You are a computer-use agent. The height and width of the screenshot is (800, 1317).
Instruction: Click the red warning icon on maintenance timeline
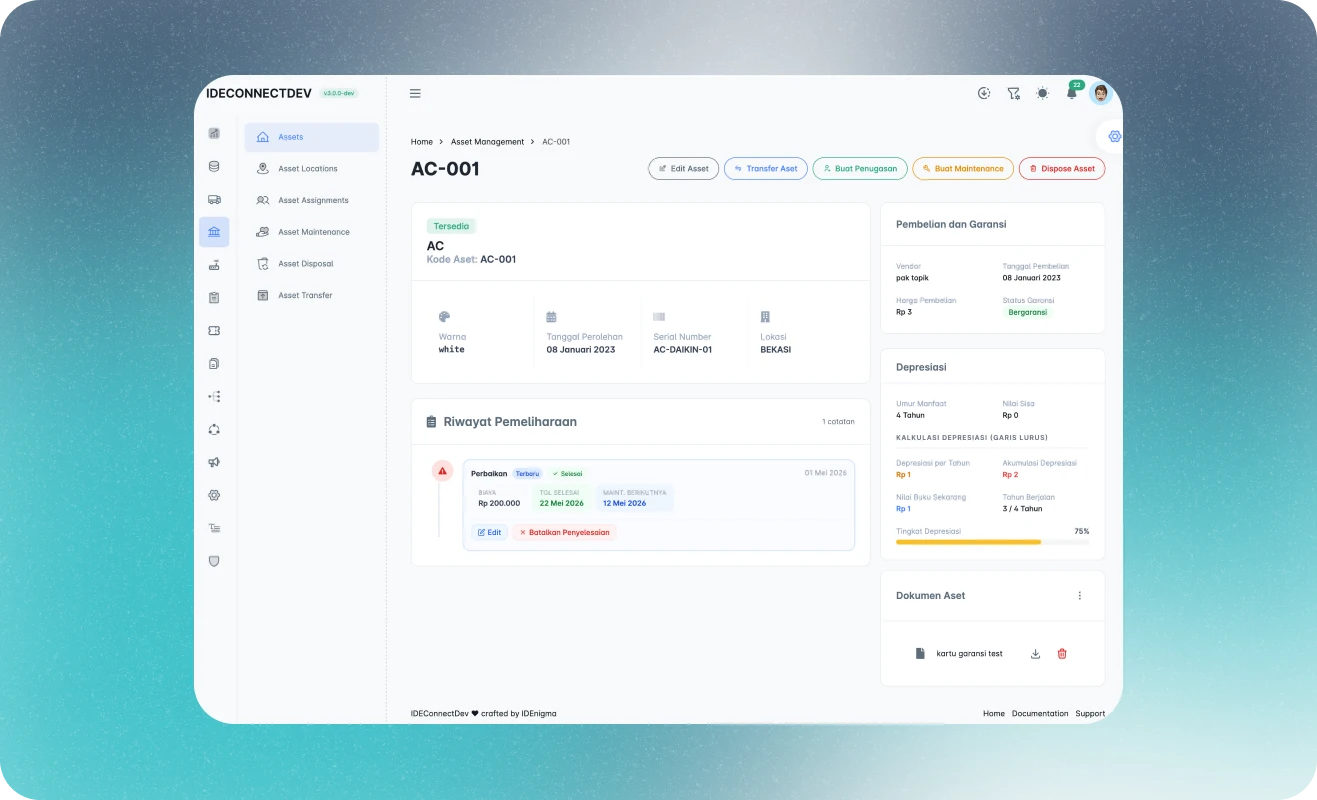442,471
